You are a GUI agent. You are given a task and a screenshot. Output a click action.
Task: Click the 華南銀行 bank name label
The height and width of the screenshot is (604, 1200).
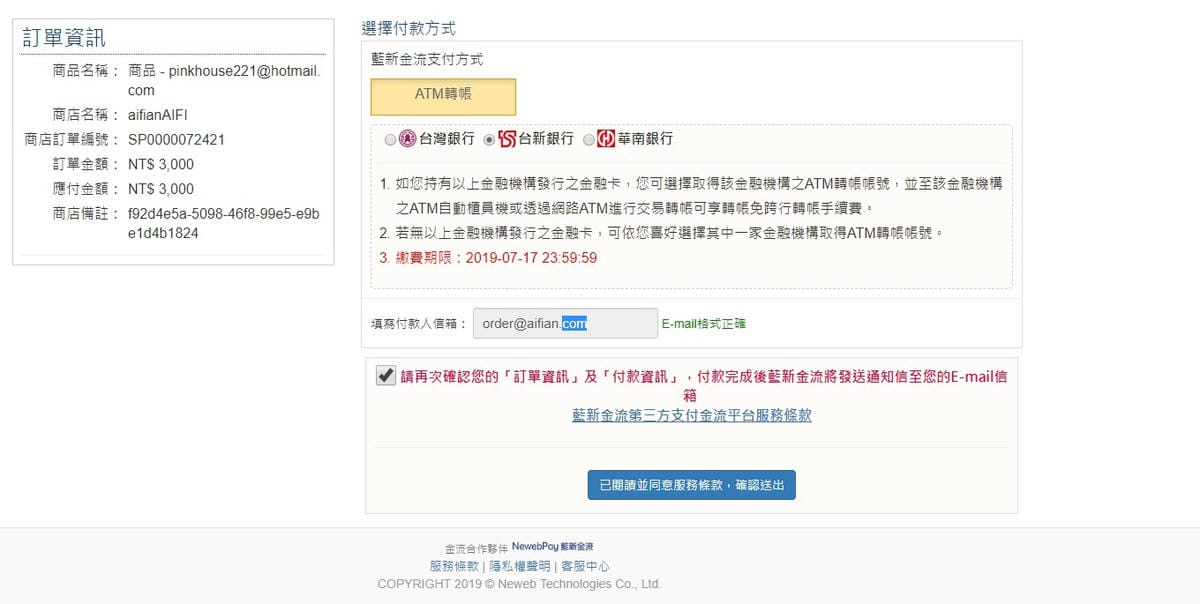pos(644,139)
